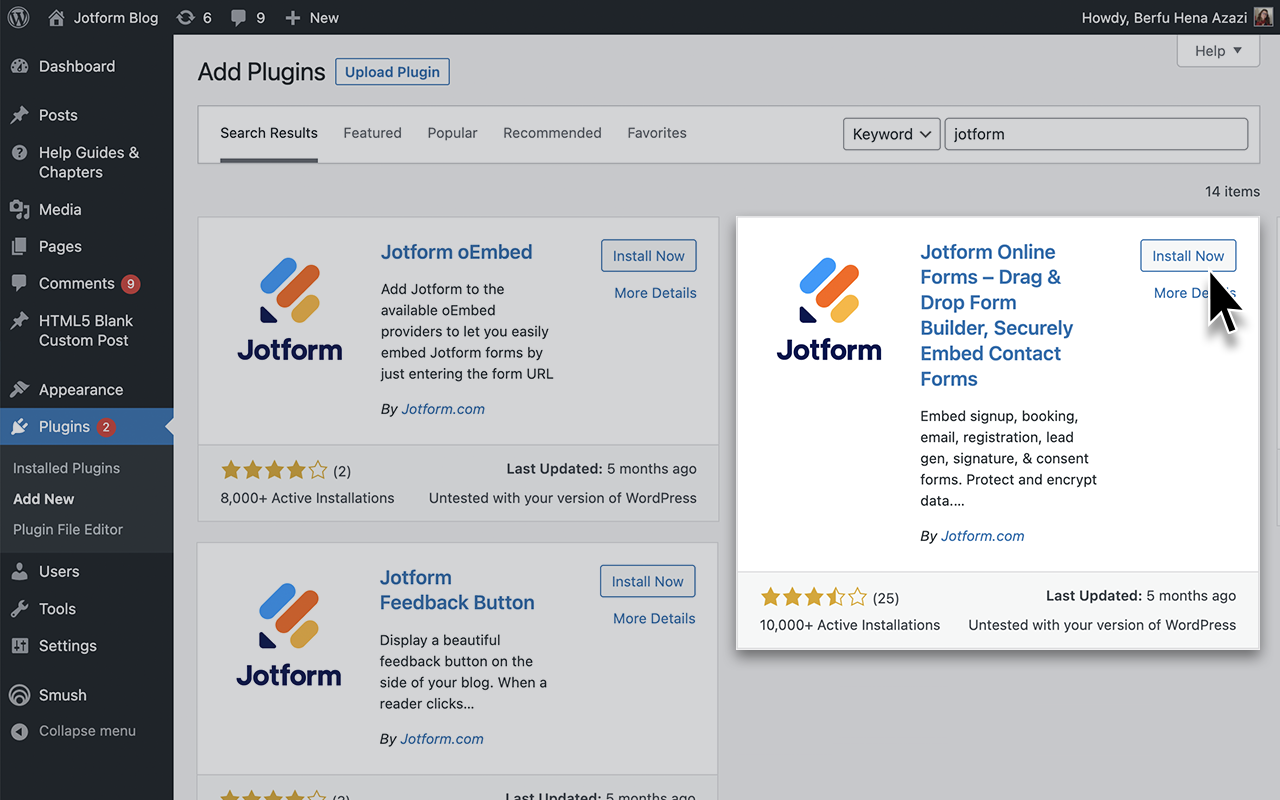The width and height of the screenshot is (1280, 800).
Task: Open the Tools wrench icon
Action: point(22,608)
